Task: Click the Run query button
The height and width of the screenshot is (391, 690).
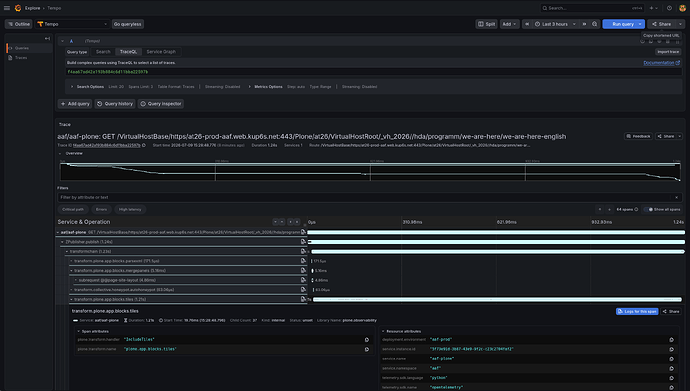Action: tap(620, 24)
